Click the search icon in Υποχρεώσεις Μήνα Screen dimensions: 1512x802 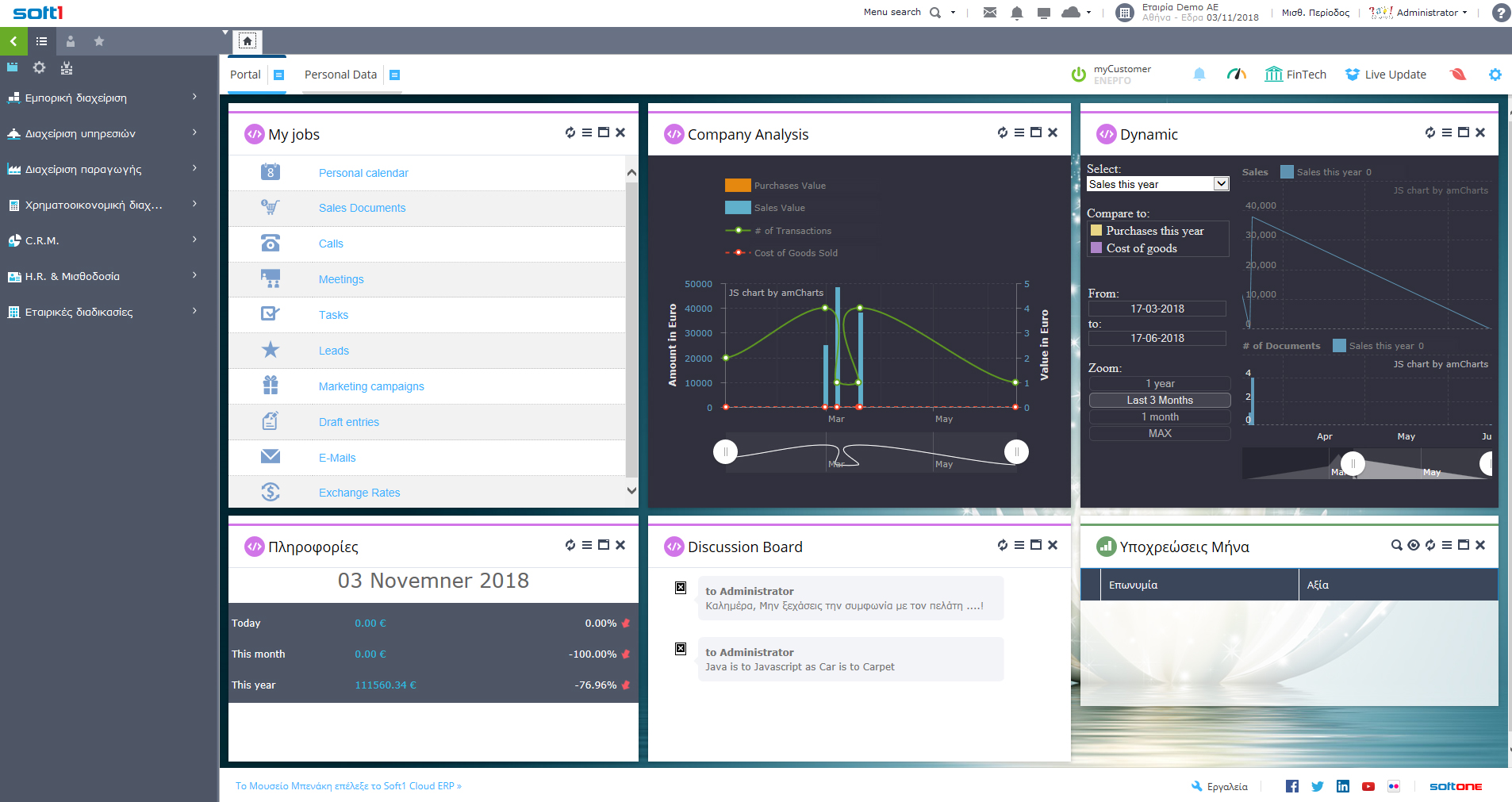click(x=1396, y=545)
